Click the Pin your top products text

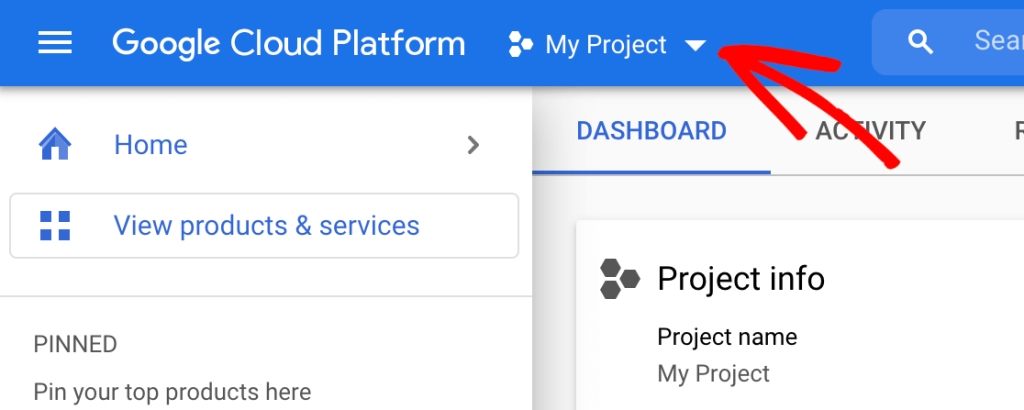(172, 391)
